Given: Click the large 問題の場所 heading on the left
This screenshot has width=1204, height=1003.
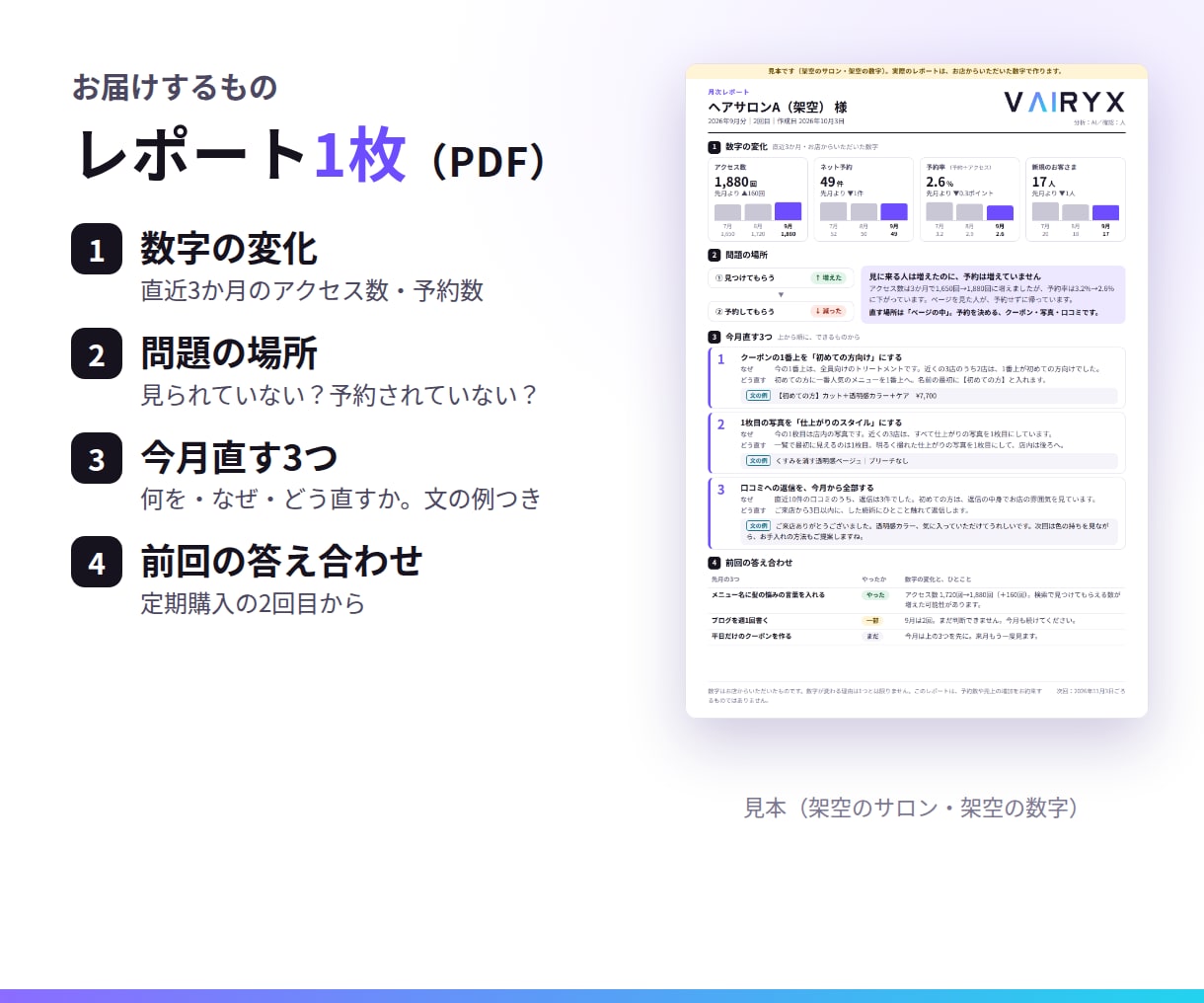Looking at the screenshot, I should click(229, 352).
